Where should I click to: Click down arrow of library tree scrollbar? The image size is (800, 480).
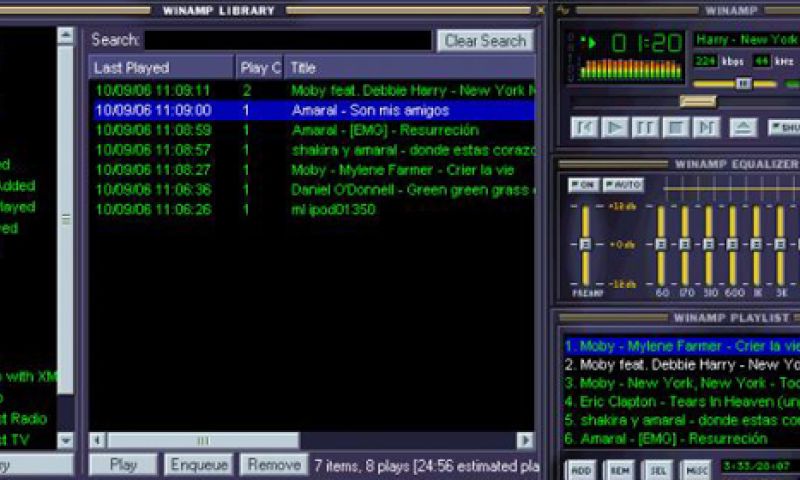click(65, 440)
